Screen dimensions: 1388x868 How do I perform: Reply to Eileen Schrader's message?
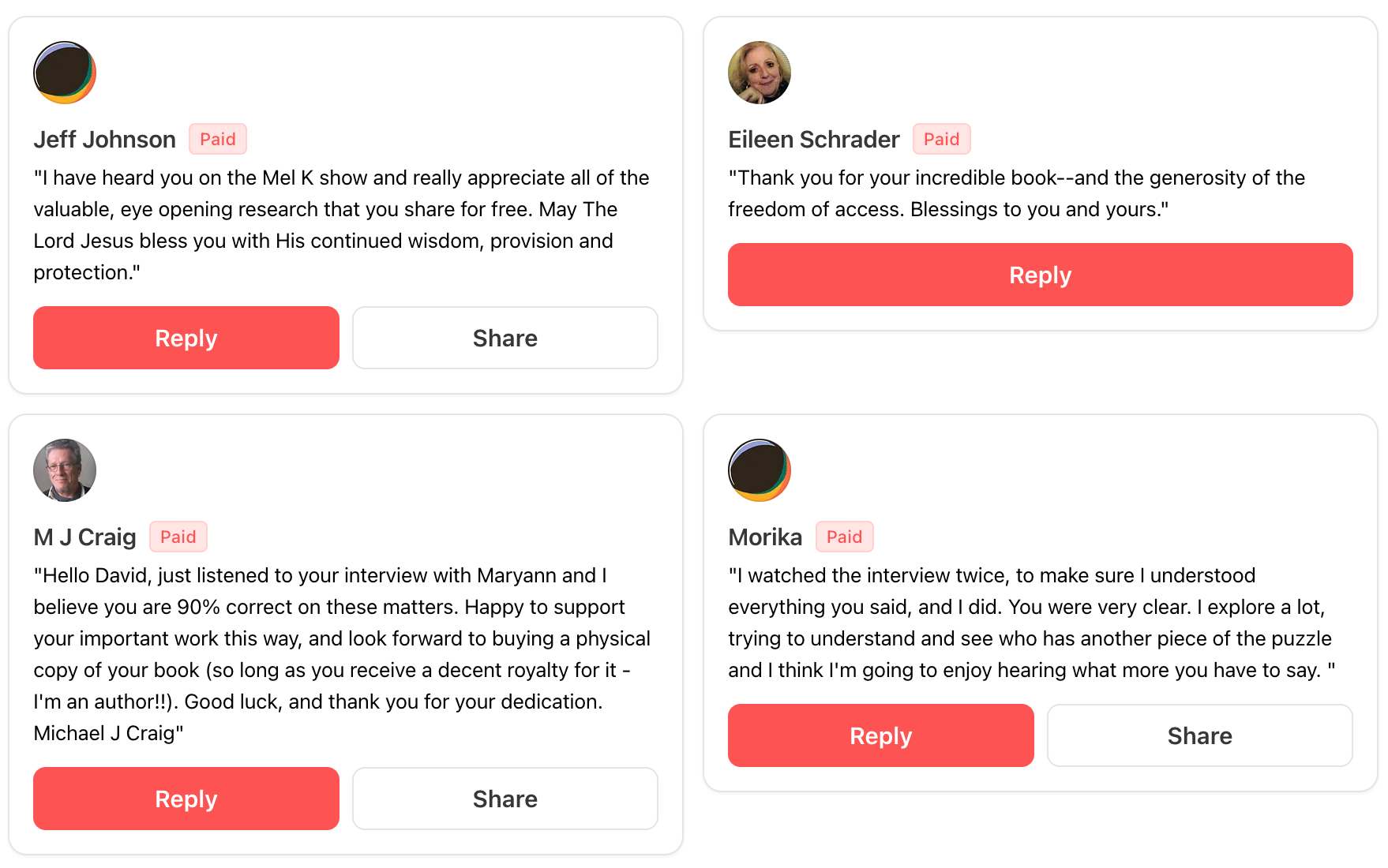point(1040,275)
